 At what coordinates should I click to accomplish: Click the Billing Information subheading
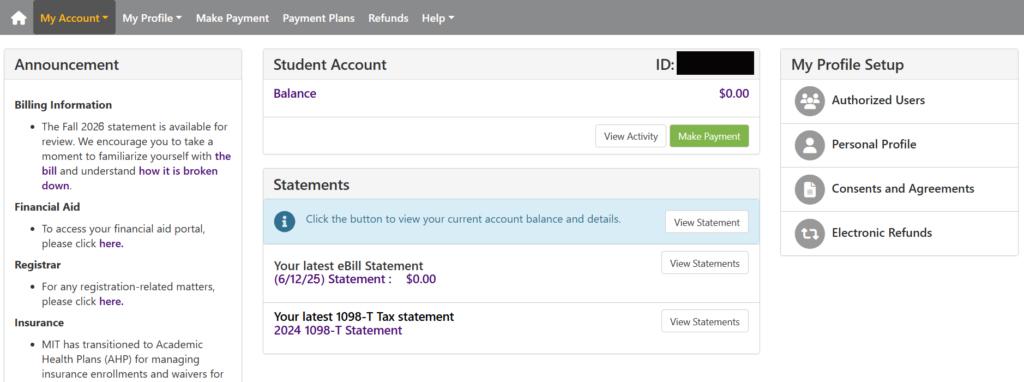(63, 104)
